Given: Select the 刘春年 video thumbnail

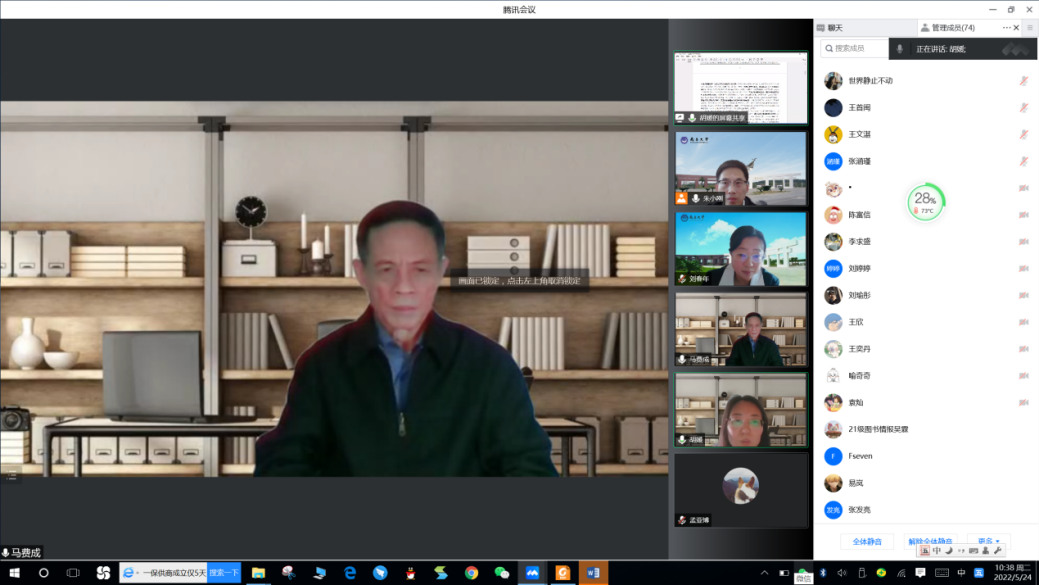Looking at the screenshot, I should pyautogui.click(x=741, y=249).
